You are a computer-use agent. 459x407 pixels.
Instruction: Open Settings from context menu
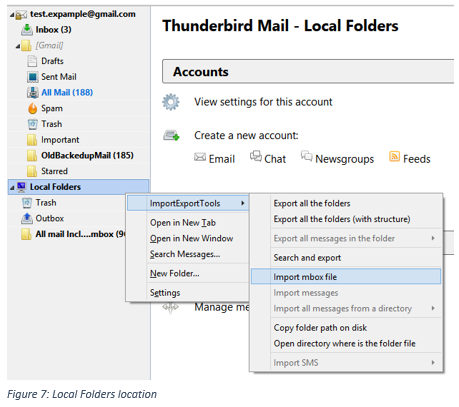tap(188, 293)
